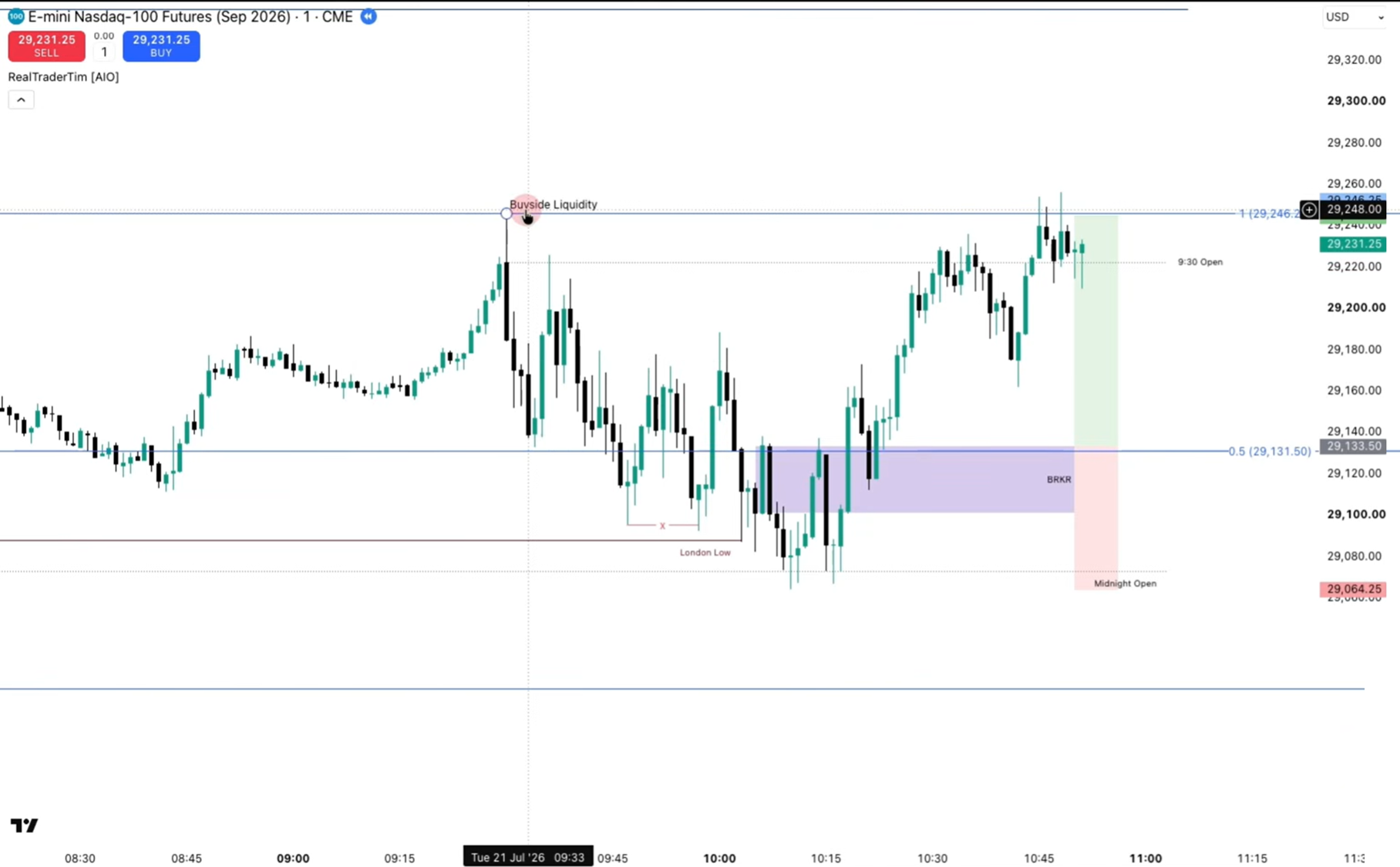
Task: Click the Nasdaq-100 symbol logo icon
Action: point(15,16)
